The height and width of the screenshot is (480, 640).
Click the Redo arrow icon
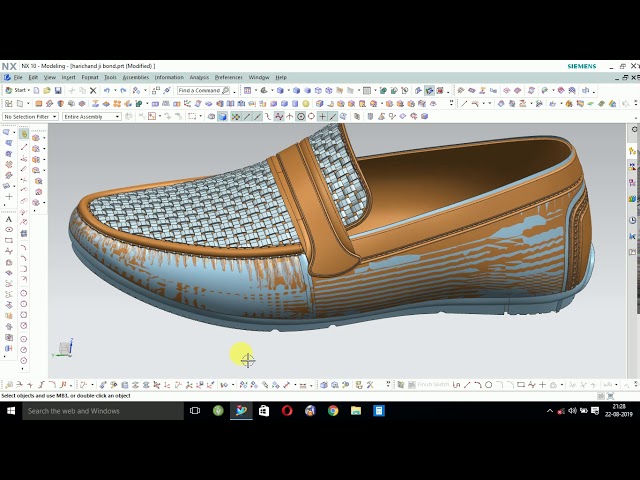(123, 91)
